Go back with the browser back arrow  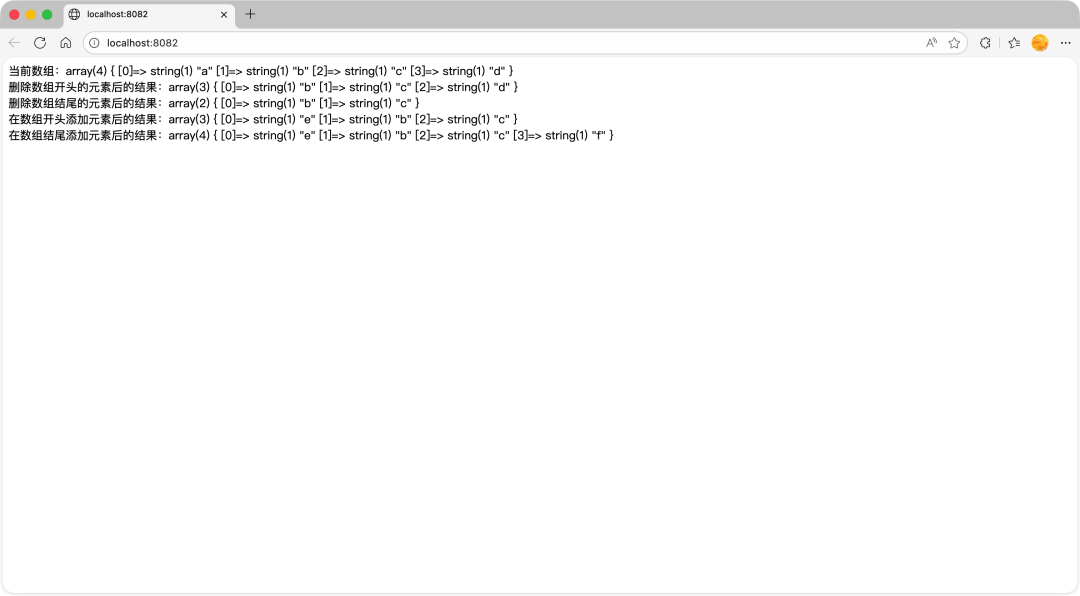[x=14, y=43]
